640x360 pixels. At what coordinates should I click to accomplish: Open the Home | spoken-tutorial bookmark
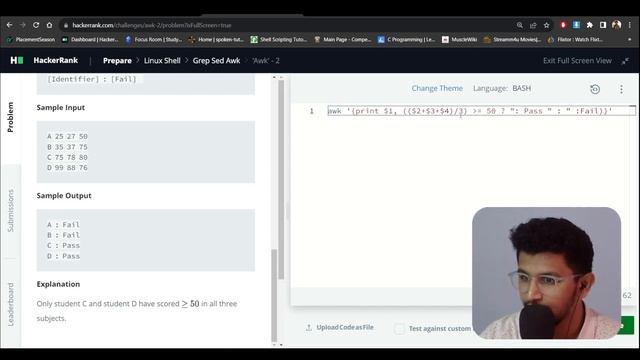(x=216, y=40)
